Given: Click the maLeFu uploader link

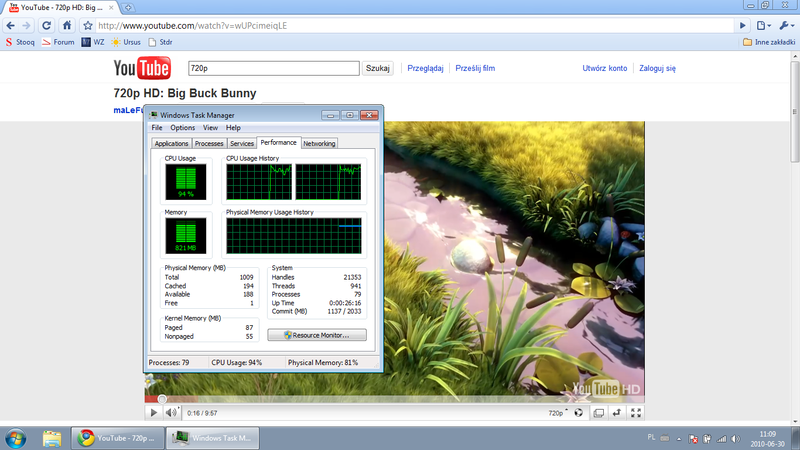Looking at the screenshot, I should click(129, 110).
